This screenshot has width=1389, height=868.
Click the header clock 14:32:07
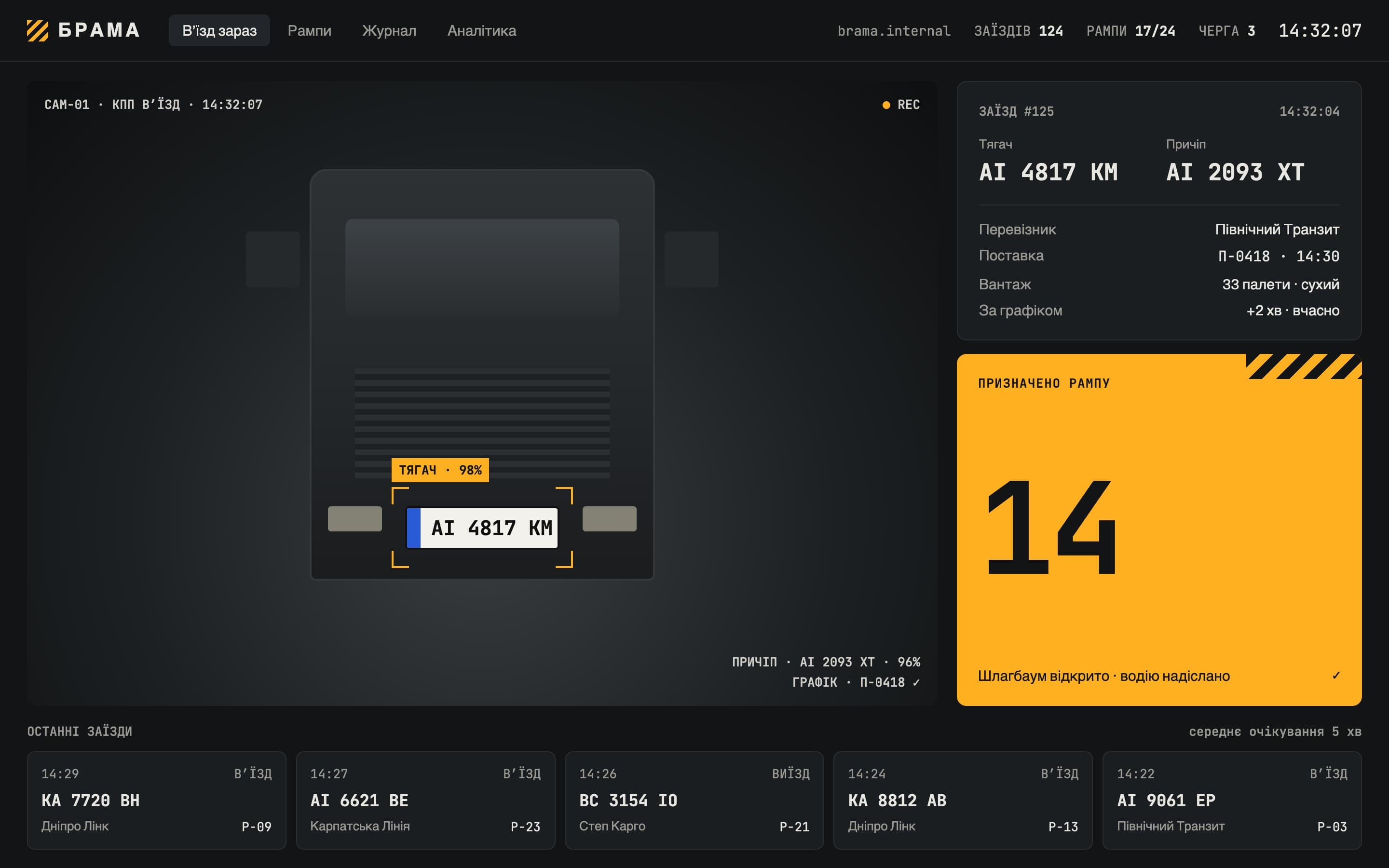pos(1320,30)
